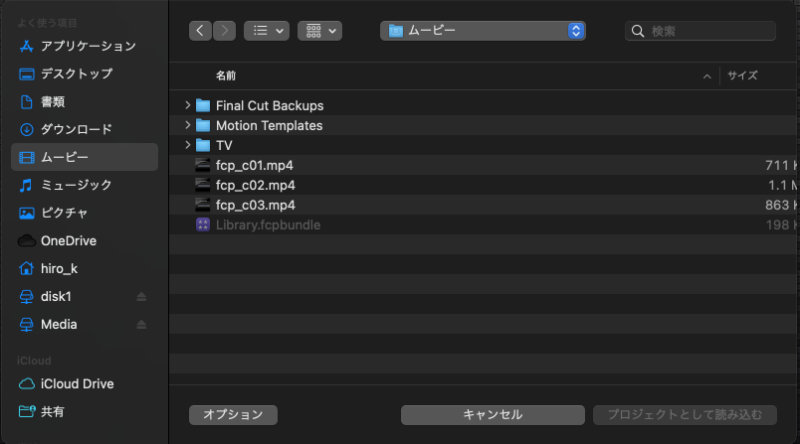Open the list view mode dropdown

(266, 31)
